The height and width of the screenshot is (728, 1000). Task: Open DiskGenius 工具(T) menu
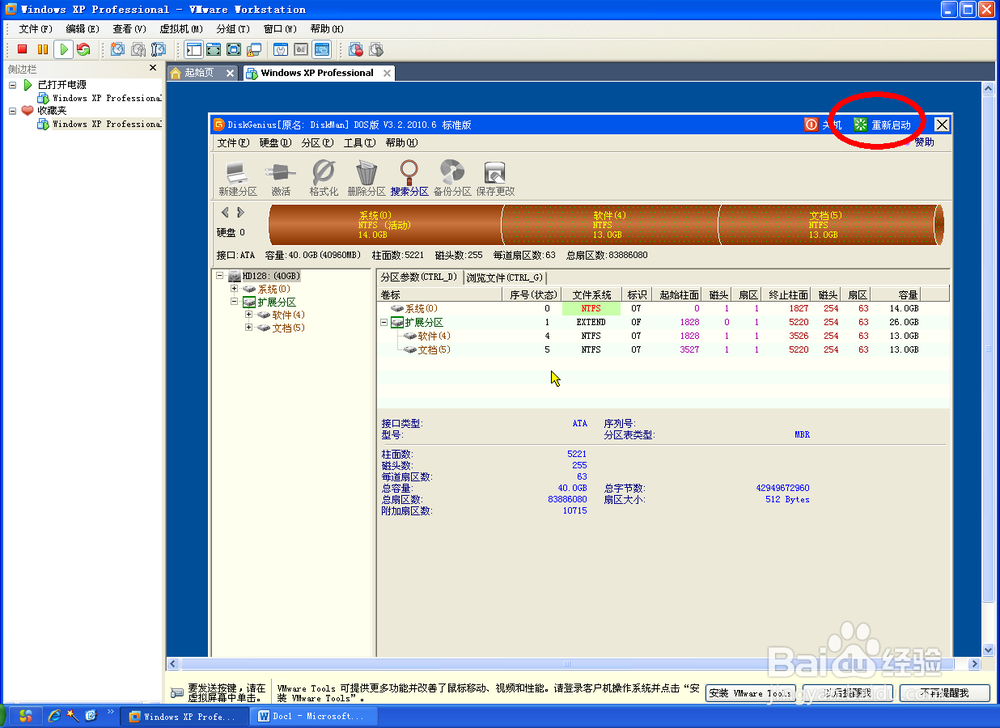tap(359, 143)
